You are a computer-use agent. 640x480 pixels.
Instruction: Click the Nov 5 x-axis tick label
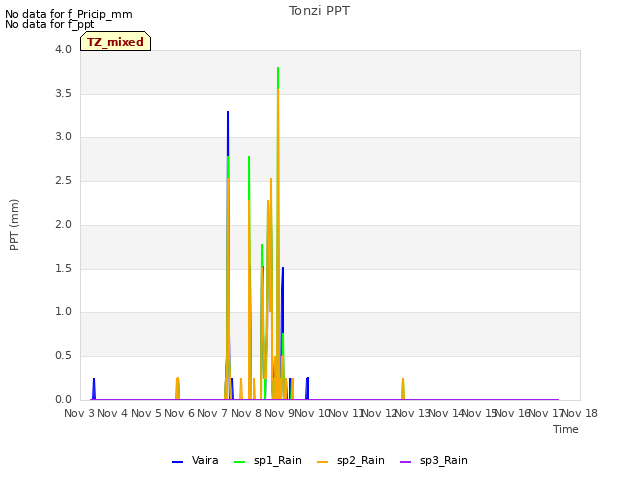(146, 413)
